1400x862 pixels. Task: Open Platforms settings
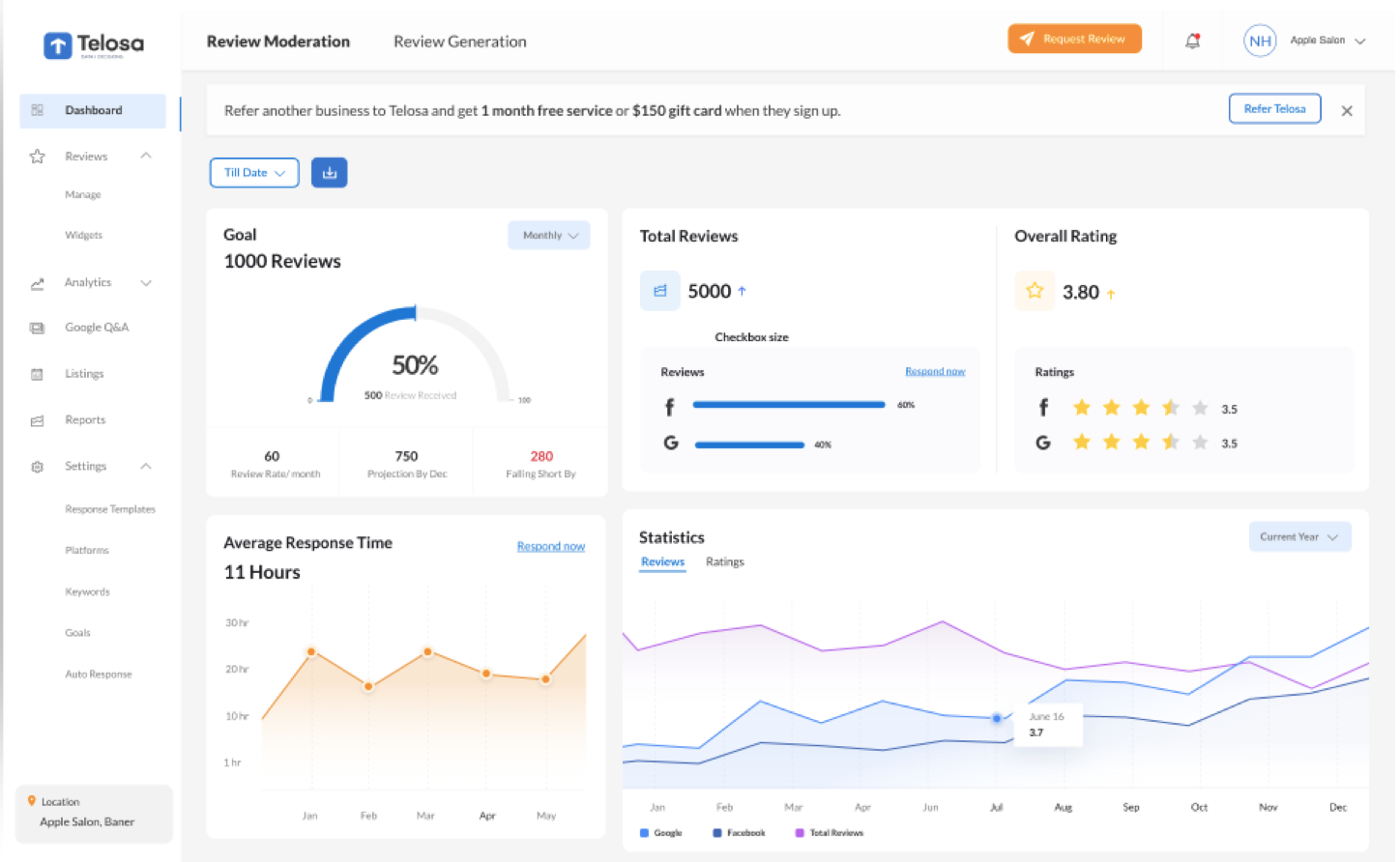[87, 551]
